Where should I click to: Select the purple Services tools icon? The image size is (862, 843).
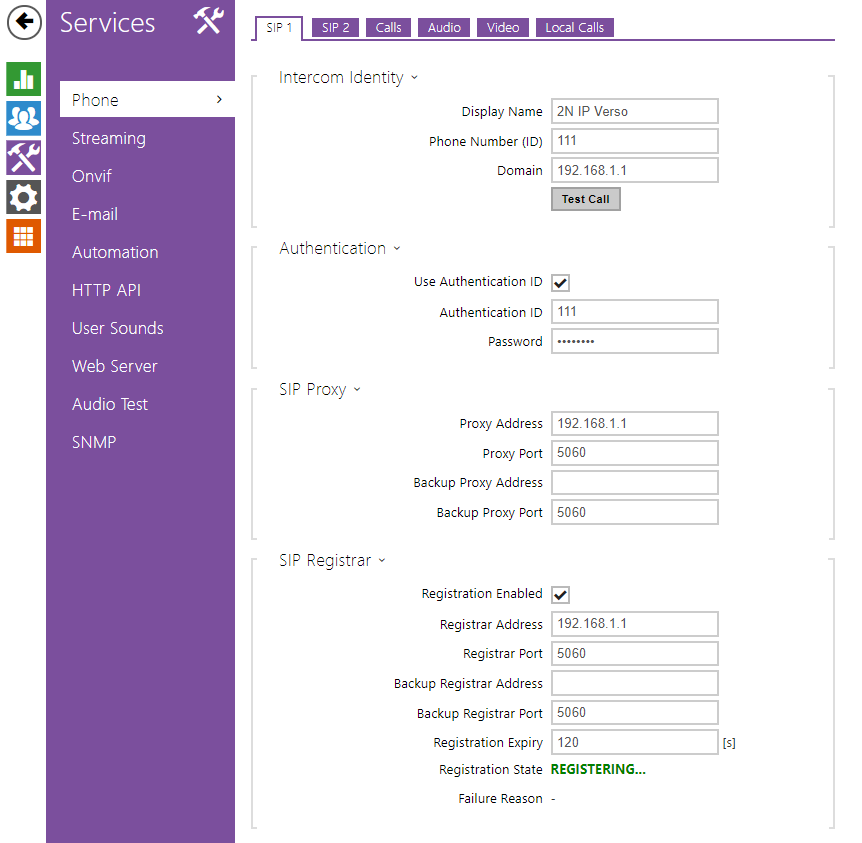click(x=23, y=157)
